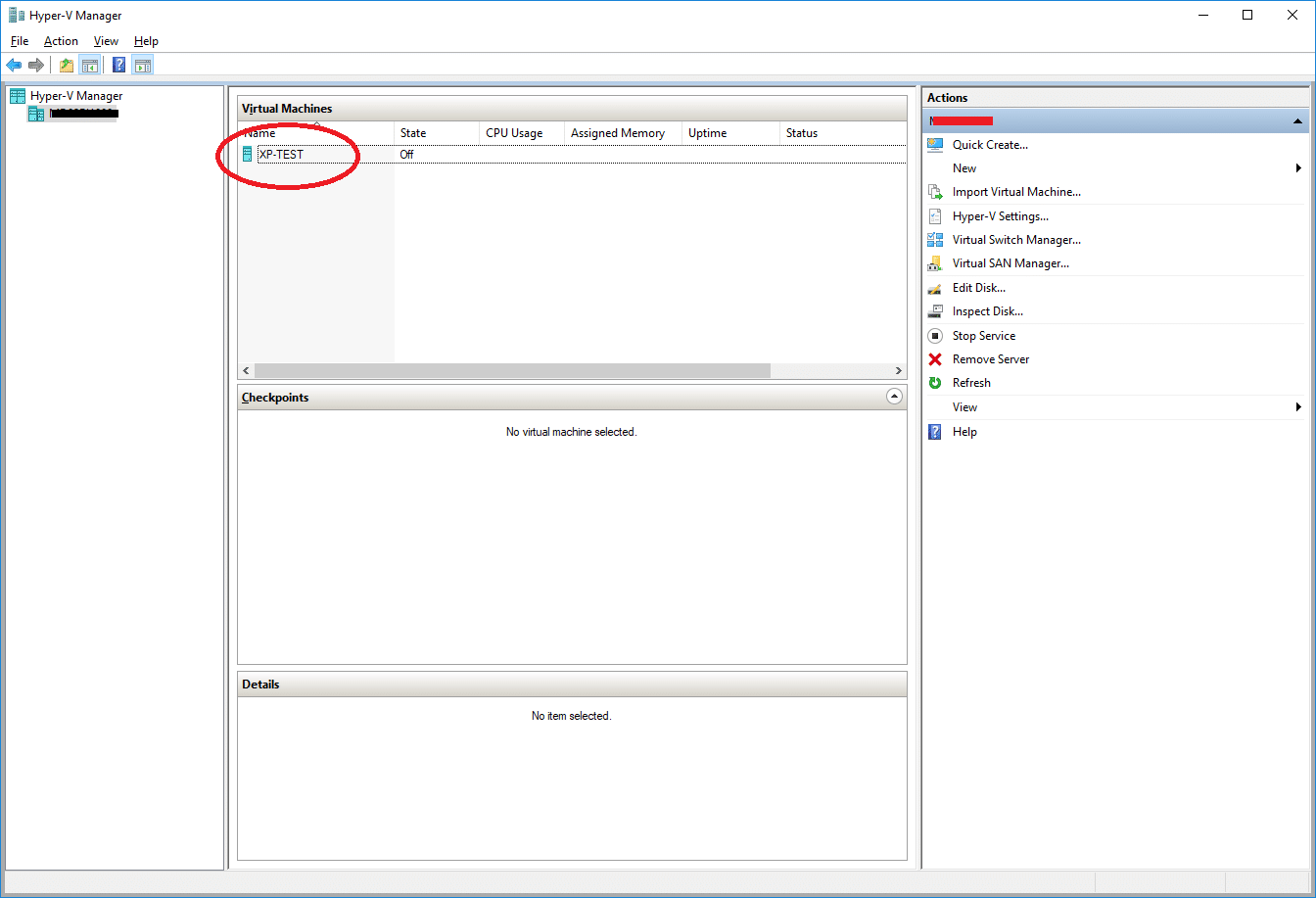The image size is (1316, 898).
Task: Select the XP-TEST virtual machine row
Action: tap(573, 154)
